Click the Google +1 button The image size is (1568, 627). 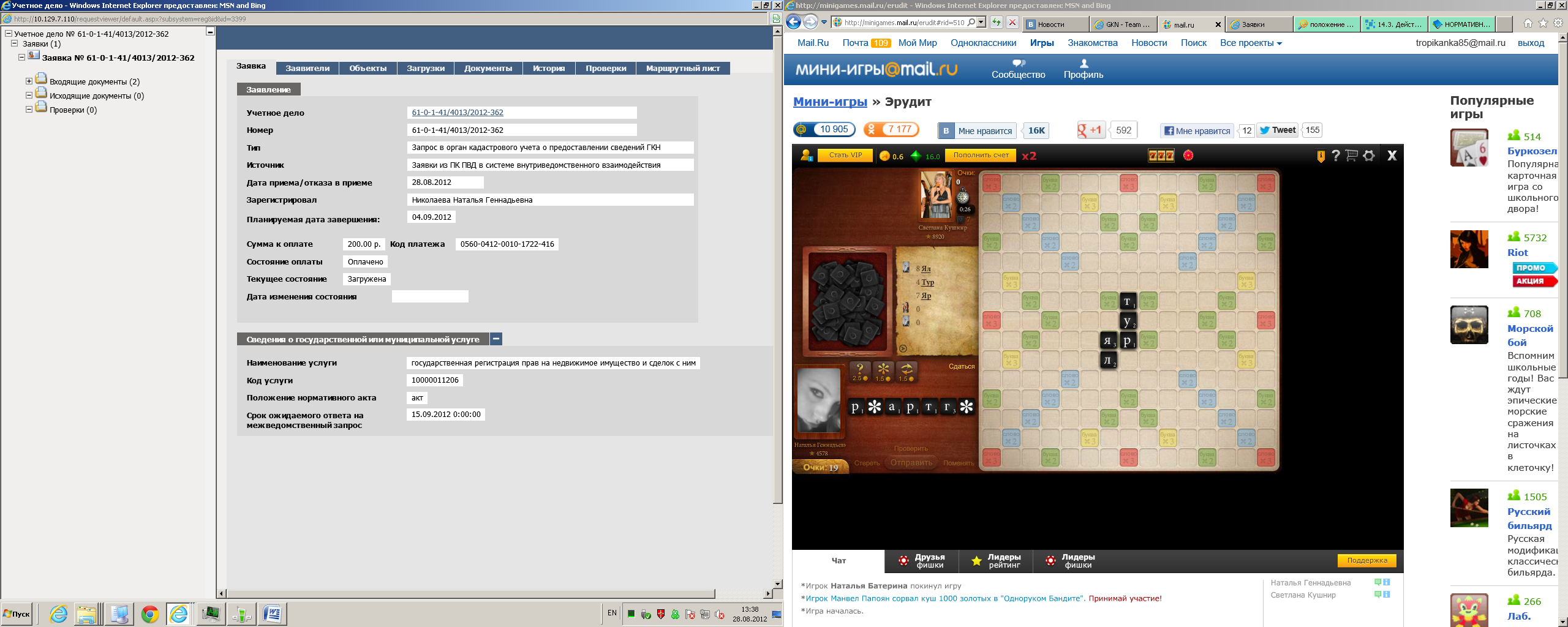click(1090, 130)
